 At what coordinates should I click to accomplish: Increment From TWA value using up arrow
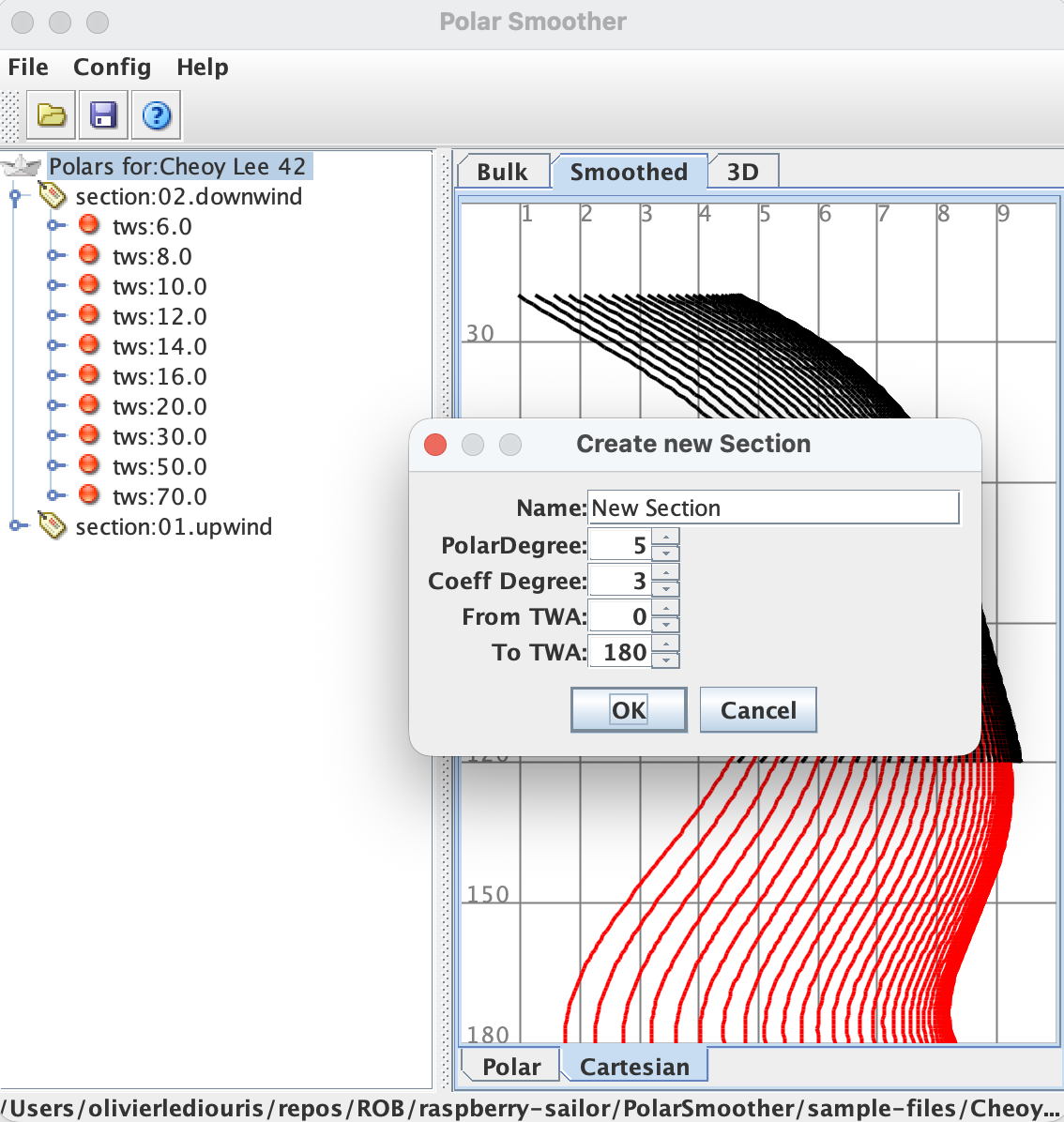click(665, 609)
